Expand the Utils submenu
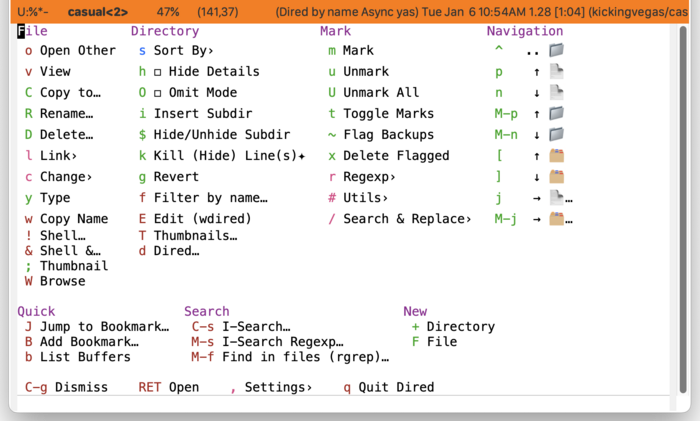Image resolution: width=700 pixels, height=421 pixels. (365, 197)
